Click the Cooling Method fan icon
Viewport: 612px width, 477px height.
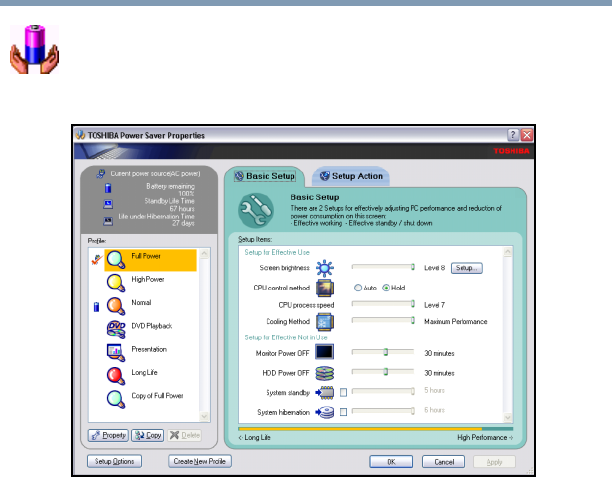point(325,322)
